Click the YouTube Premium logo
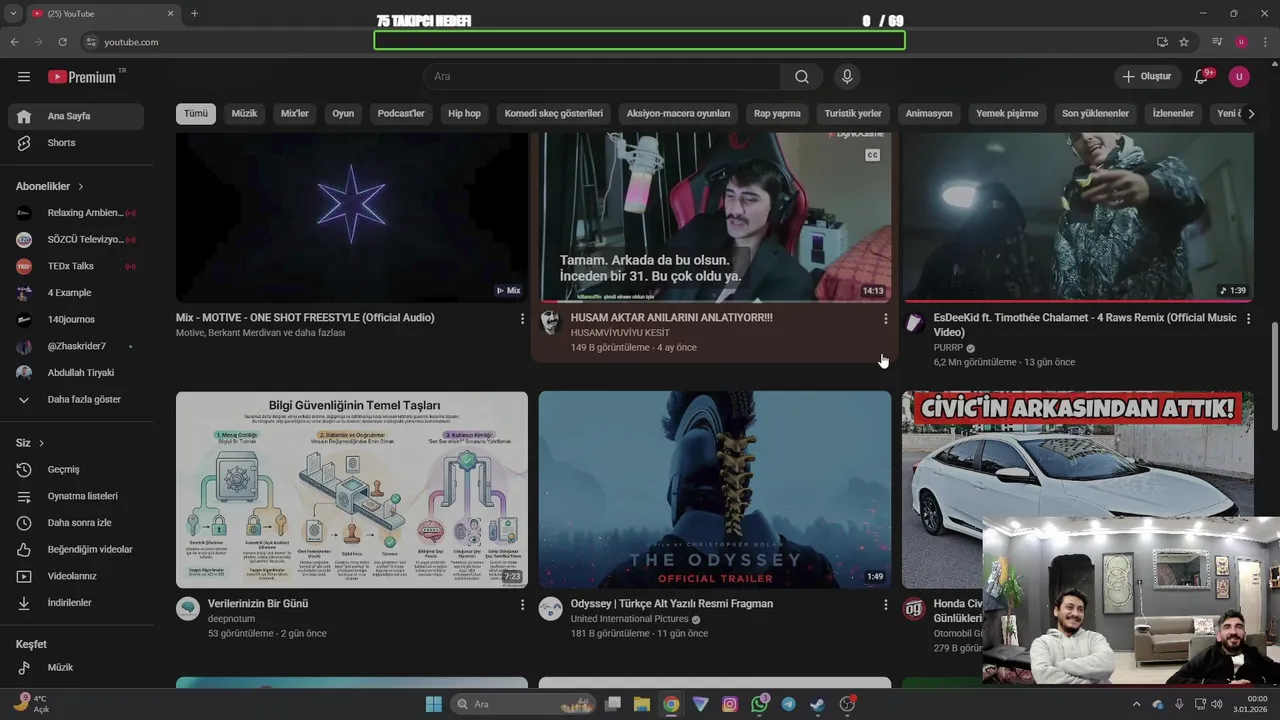1280x720 pixels. 82,77
